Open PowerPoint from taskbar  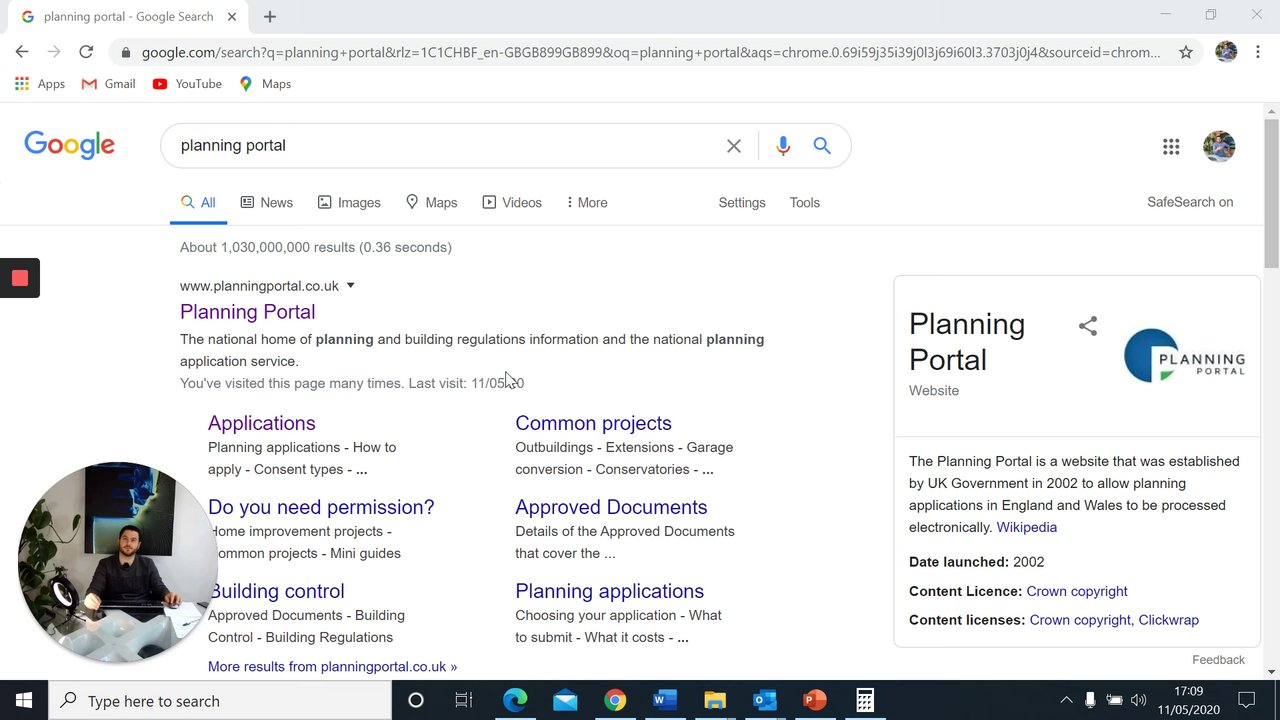(x=815, y=700)
